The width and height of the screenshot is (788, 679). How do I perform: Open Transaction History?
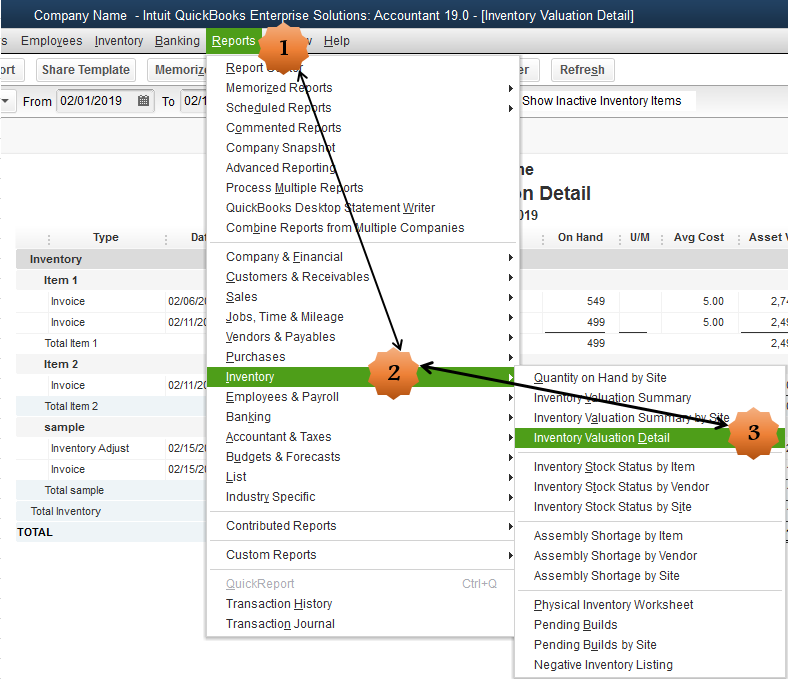point(362,604)
